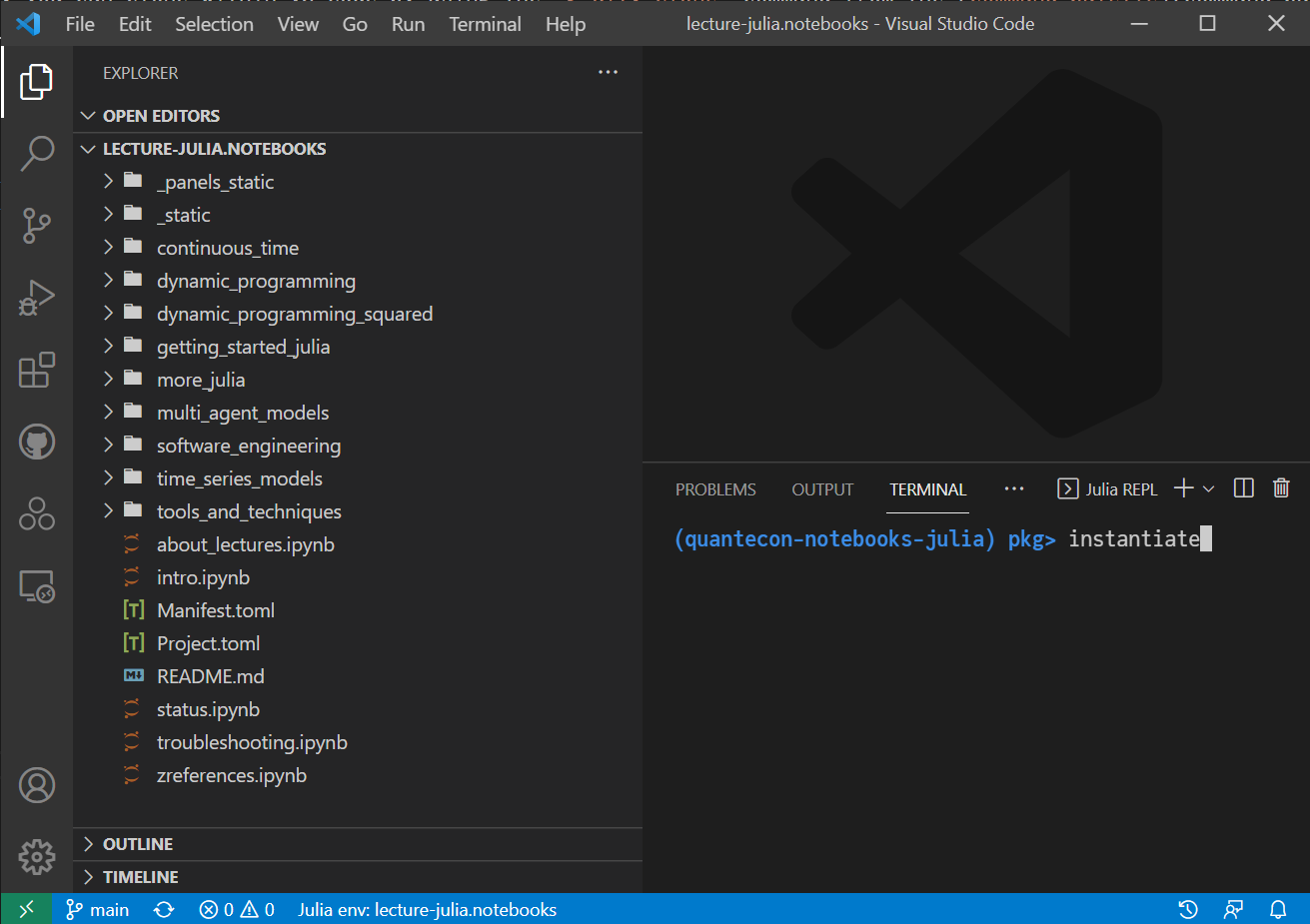Open the Terminal menu

[x=485, y=24]
